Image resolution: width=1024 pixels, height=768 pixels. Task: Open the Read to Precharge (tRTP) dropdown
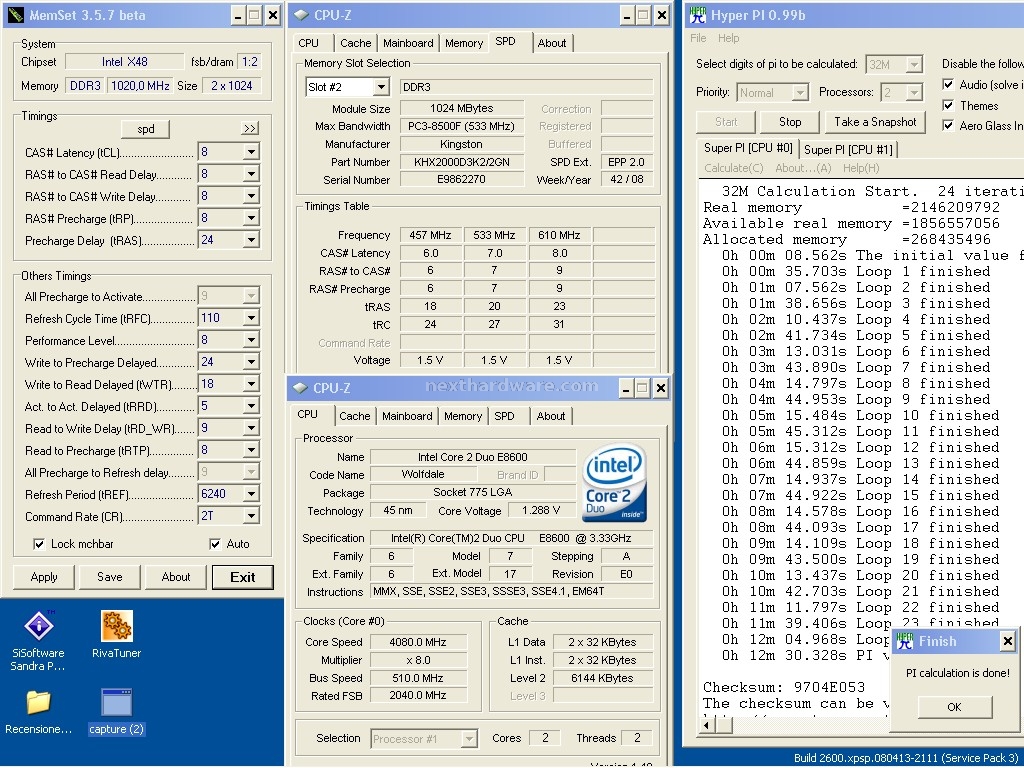[x=251, y=450]
